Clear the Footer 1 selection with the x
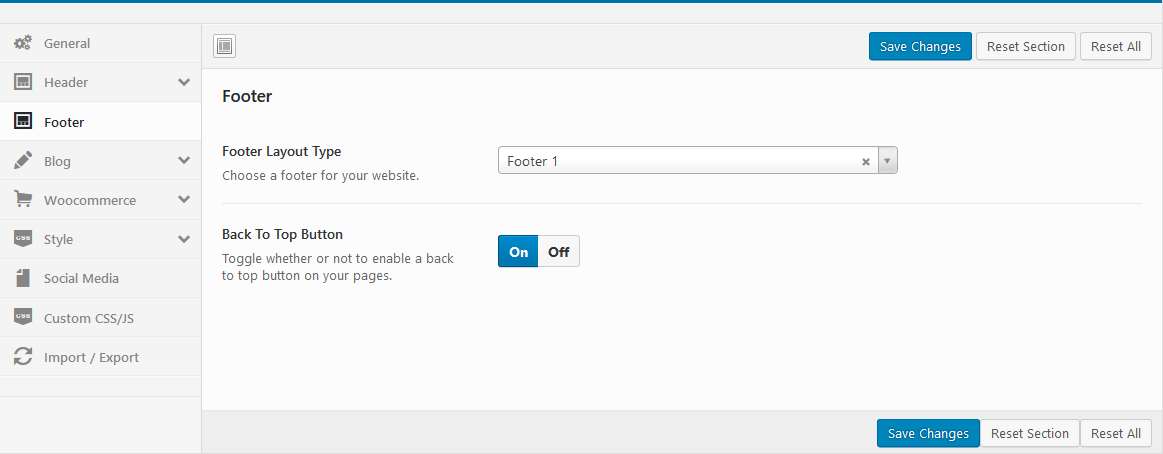Image resolution: width=1163 pixels, height=454 pixels. (866, 161)
